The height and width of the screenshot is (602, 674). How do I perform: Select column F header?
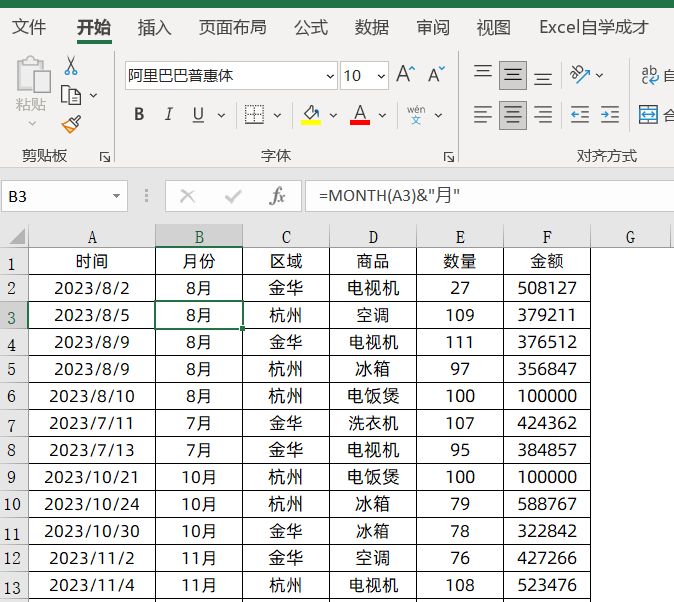[547, 236]
